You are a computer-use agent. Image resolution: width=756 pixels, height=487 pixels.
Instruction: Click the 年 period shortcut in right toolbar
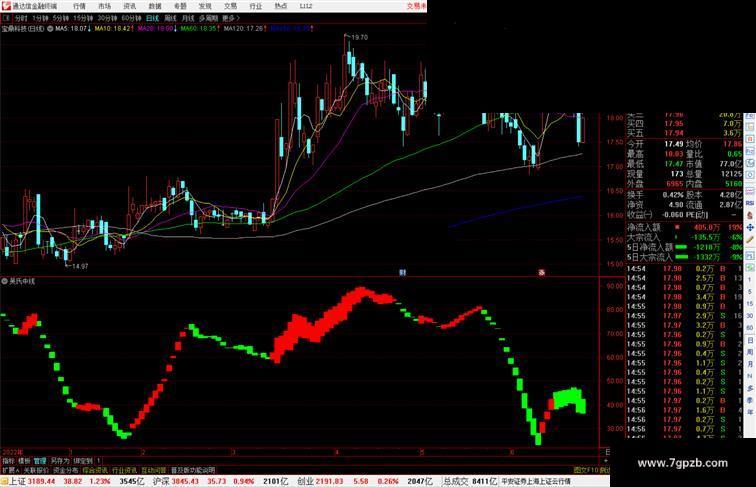(750, 412)
